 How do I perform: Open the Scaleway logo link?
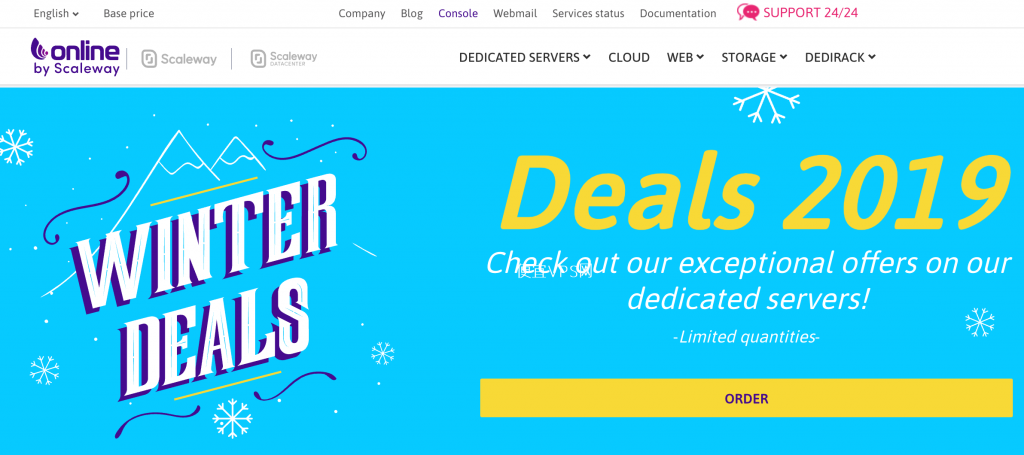tap(179, 59)
